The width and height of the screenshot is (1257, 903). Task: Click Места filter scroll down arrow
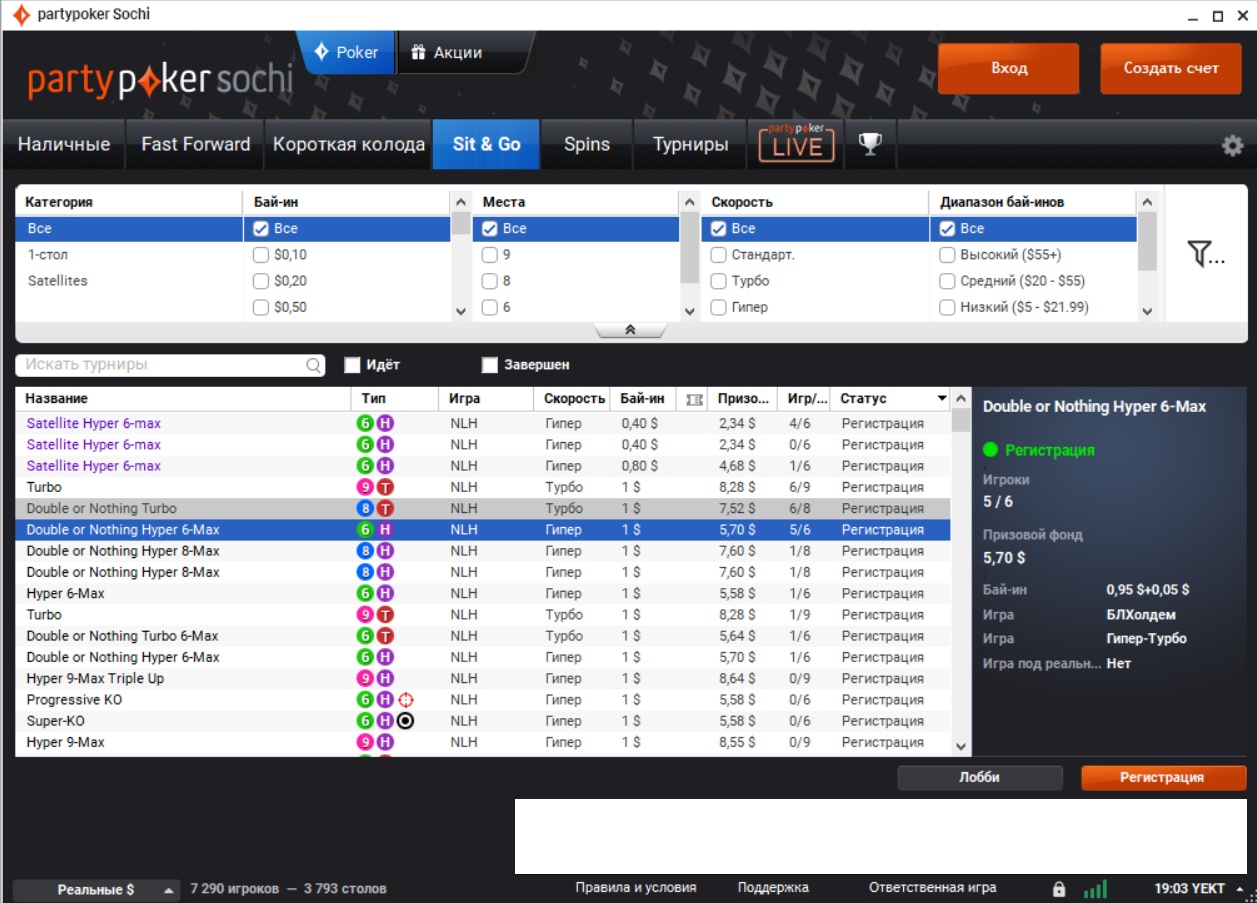(x=689, y=311)
